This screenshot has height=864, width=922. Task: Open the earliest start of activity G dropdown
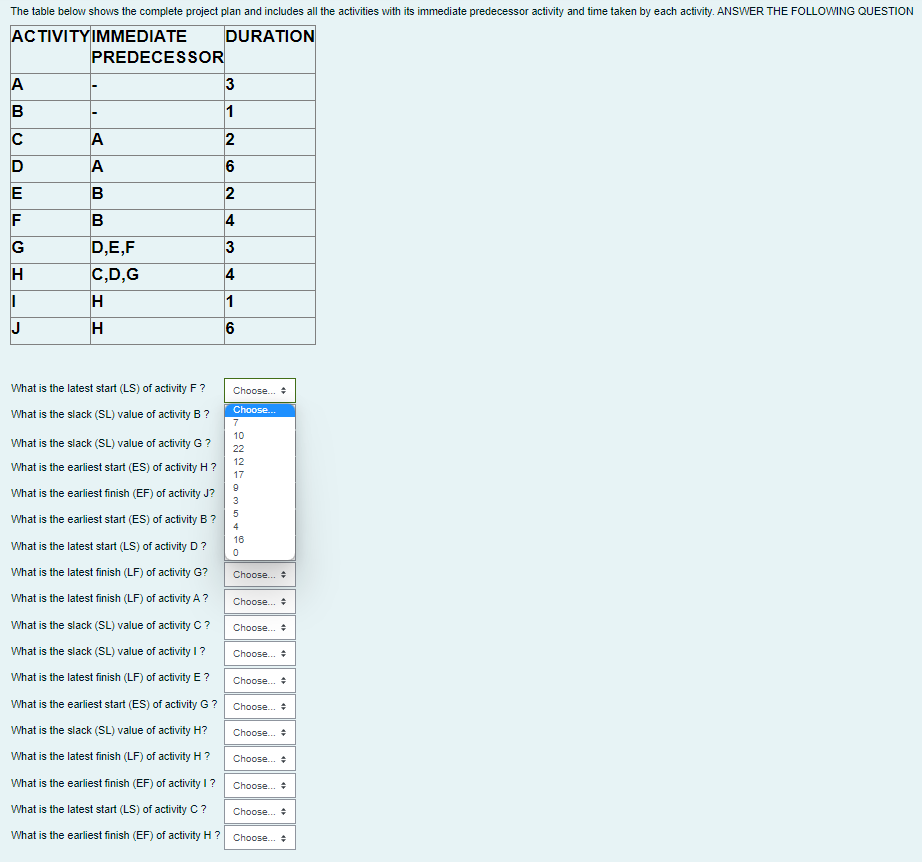(259, 706)
